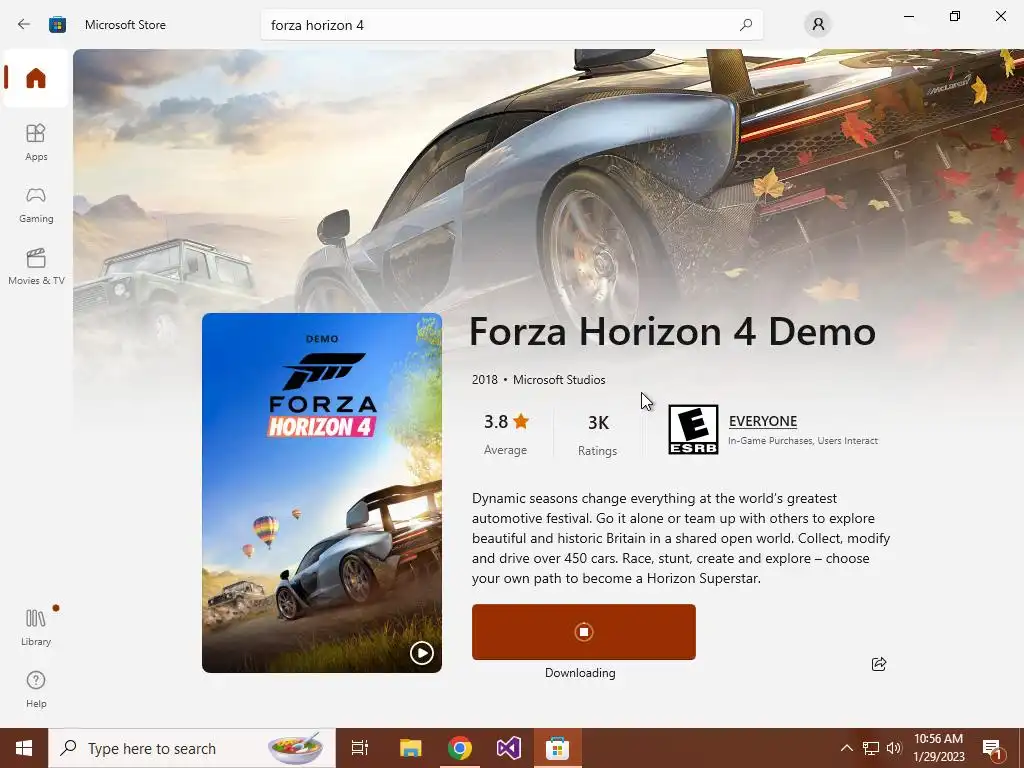
Task: Click the search magnifier icon
Action: (x=745, y=25)
